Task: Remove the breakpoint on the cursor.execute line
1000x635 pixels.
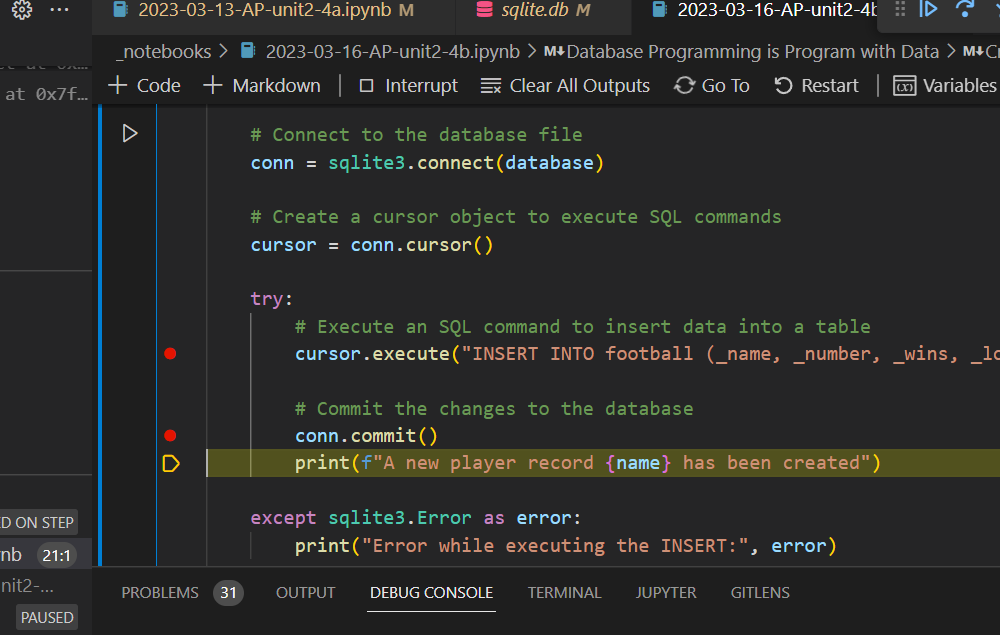Action: point(170,353)
